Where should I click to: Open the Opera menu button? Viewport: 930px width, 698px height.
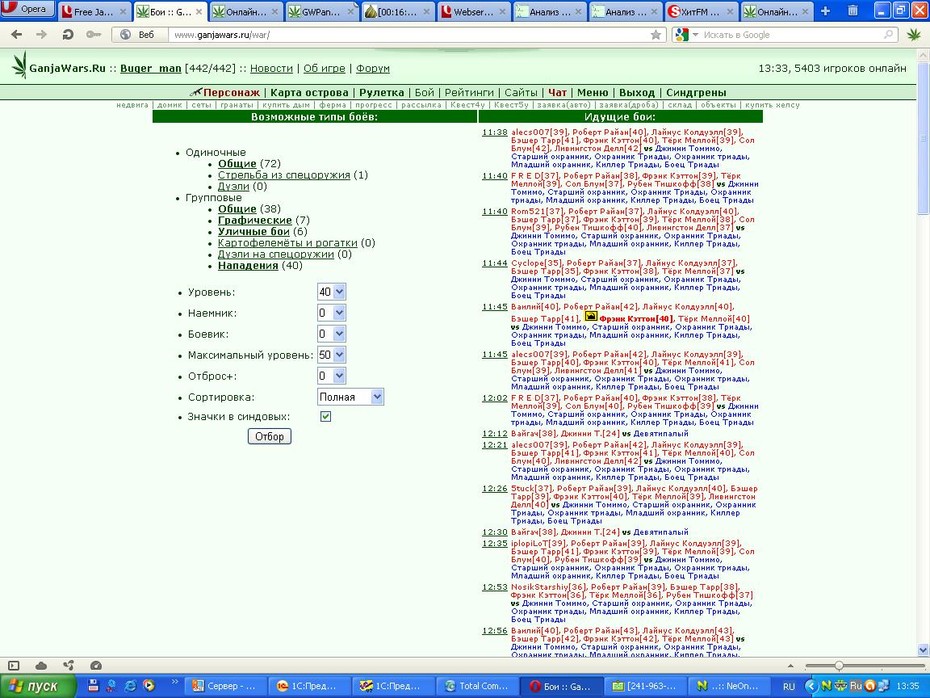click(x=27, y=9)
